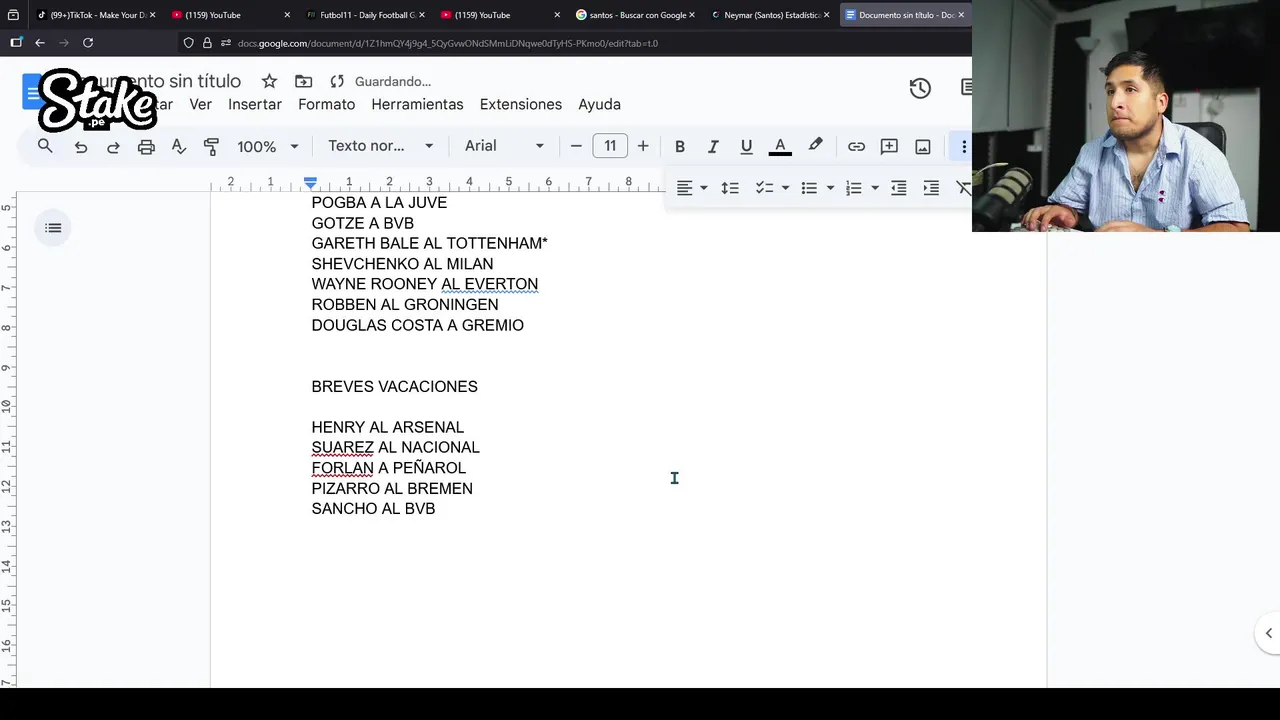Increase font size with plus

coord(643,146)
